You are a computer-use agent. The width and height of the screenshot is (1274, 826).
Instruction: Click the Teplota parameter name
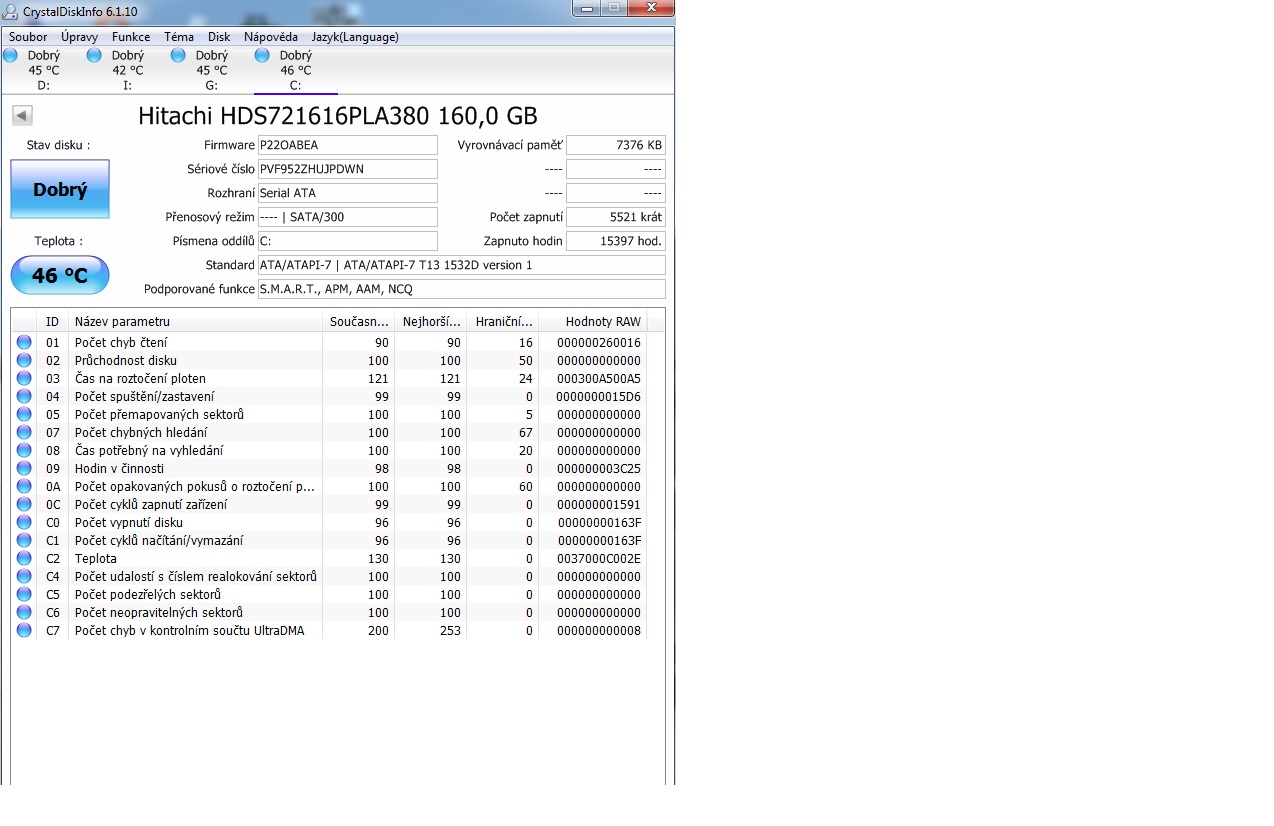coord(96,559)
